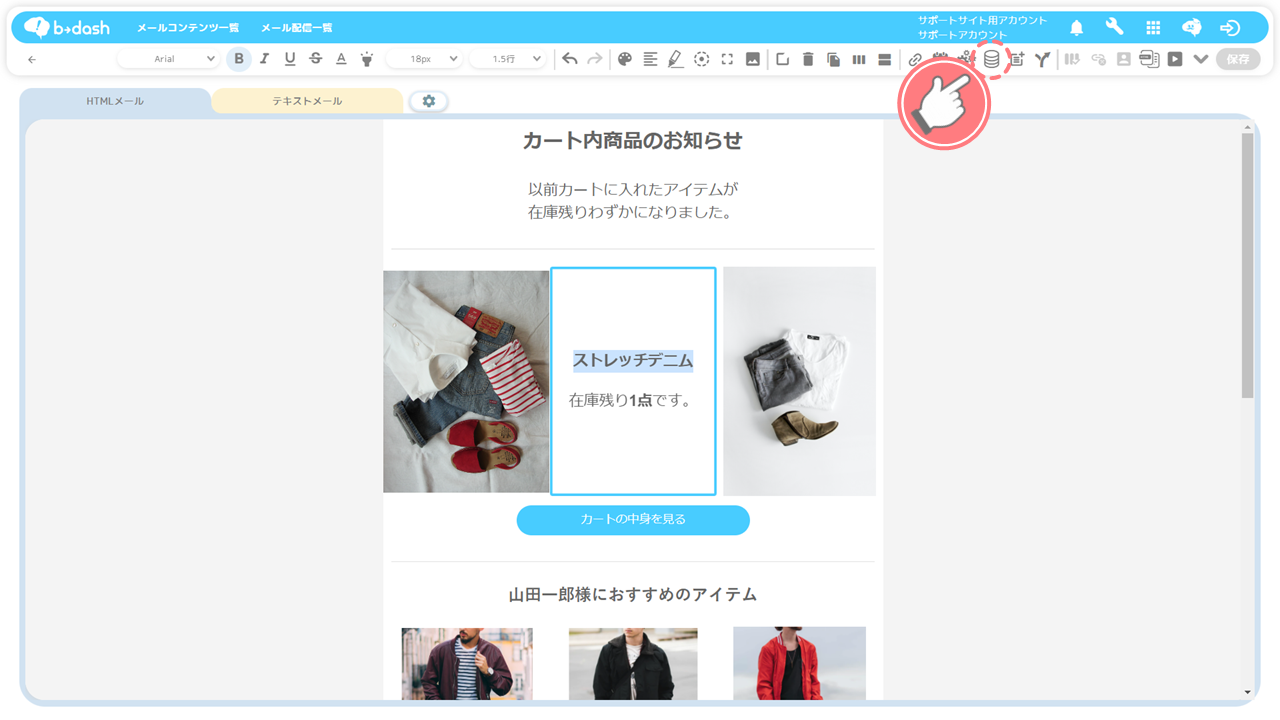Open the gear settings tab button

[x=429, y=101]
